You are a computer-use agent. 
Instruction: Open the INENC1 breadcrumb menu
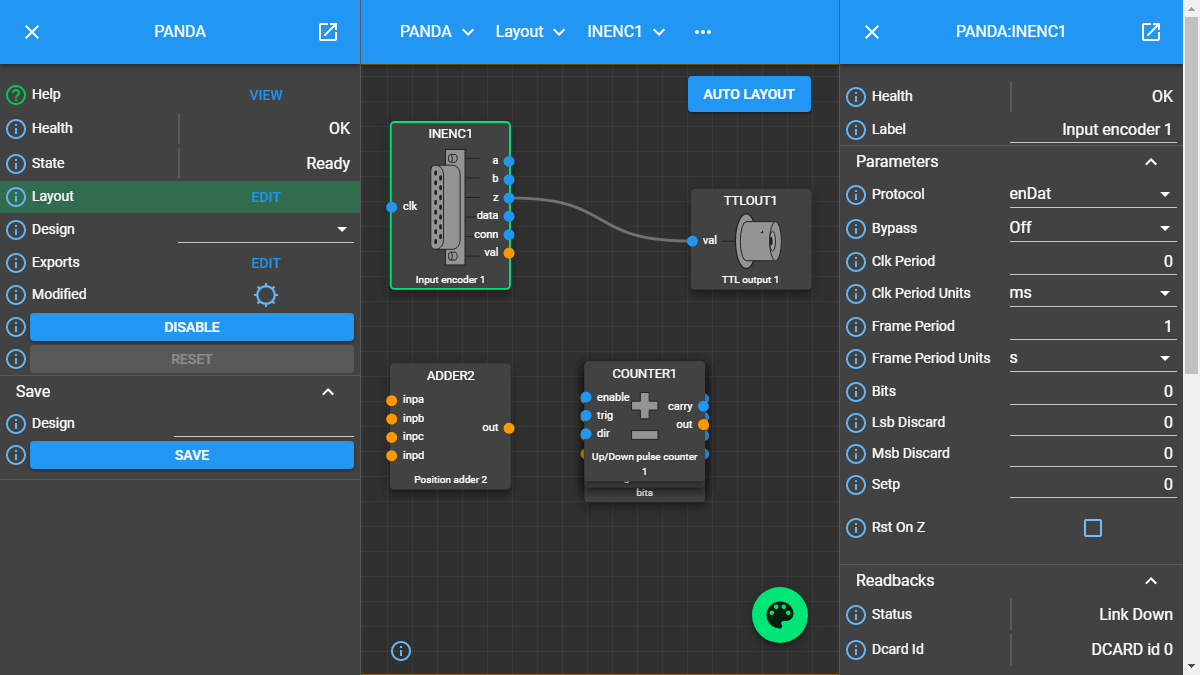pos(626,32)
